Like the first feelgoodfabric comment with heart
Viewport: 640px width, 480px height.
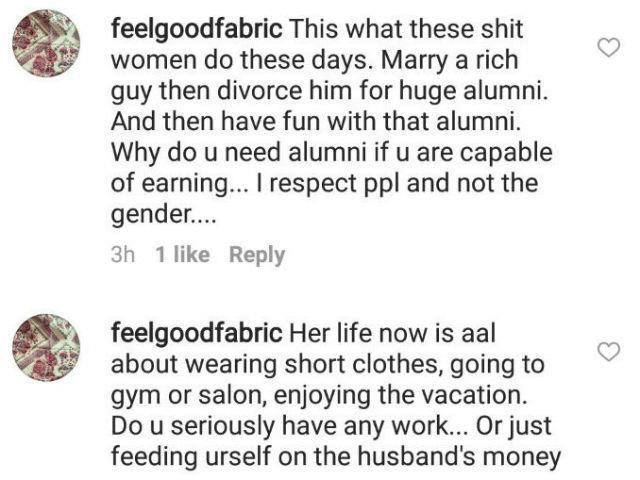tap(609, 48)
